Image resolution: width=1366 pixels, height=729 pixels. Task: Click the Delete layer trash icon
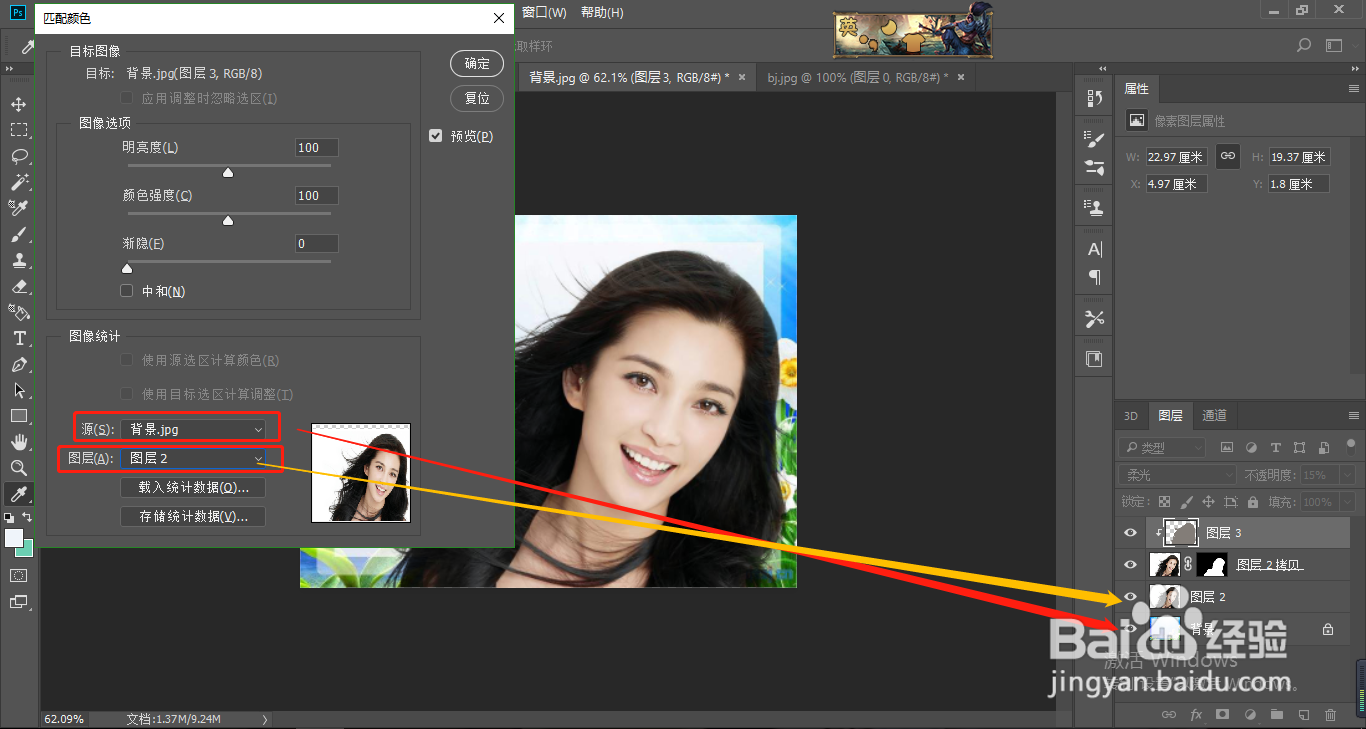(1330, 714)
